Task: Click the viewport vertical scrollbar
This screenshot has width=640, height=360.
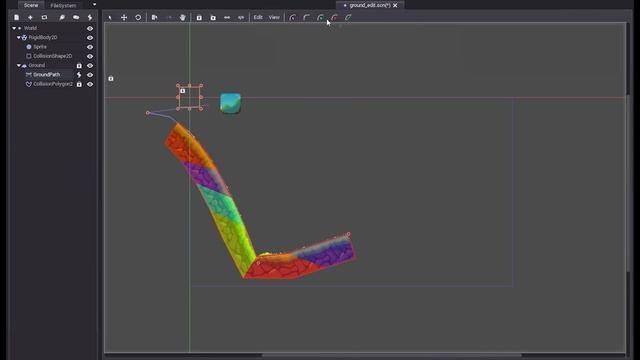Action: [x=629, y=182]
